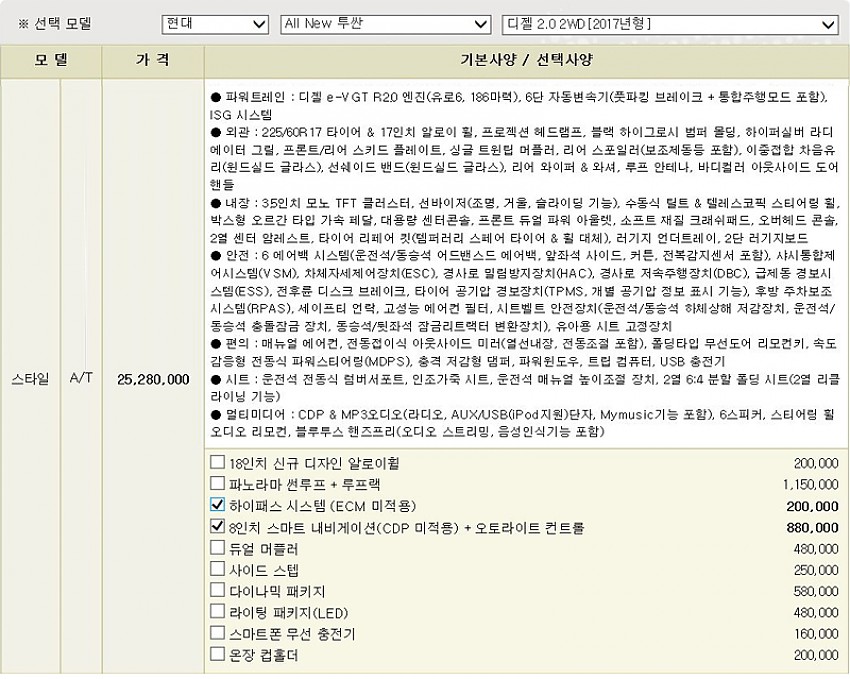
Task: Click the 기본사양 / 선택사양 header
Action: click(x=526, y=60)
